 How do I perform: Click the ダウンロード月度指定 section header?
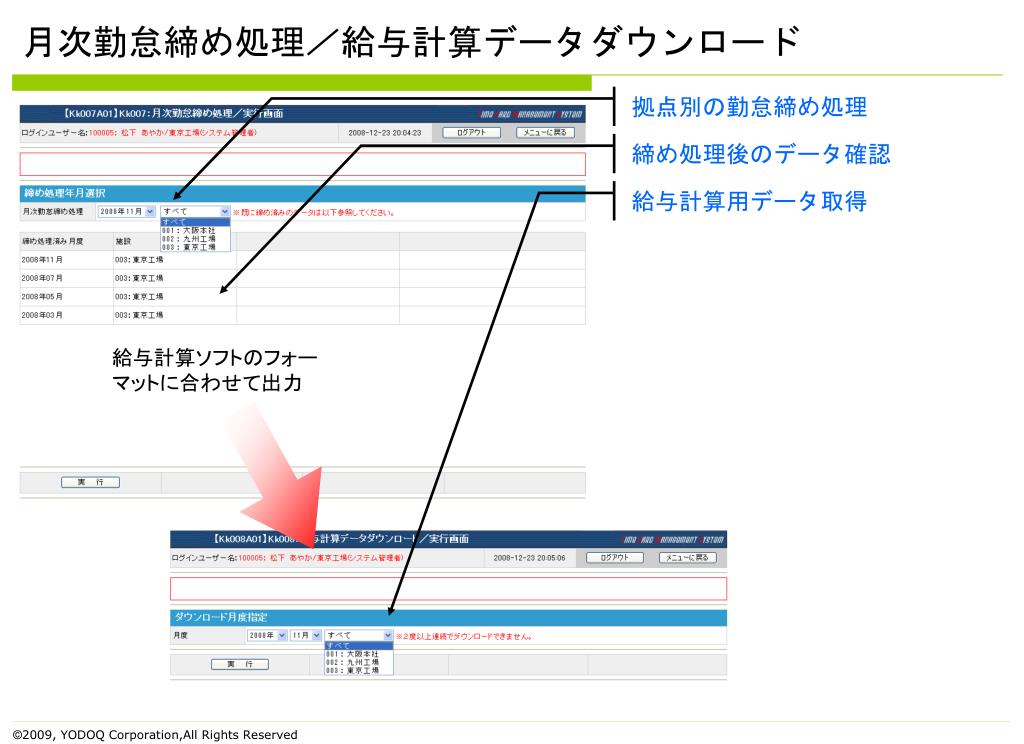tap(448, 617)
